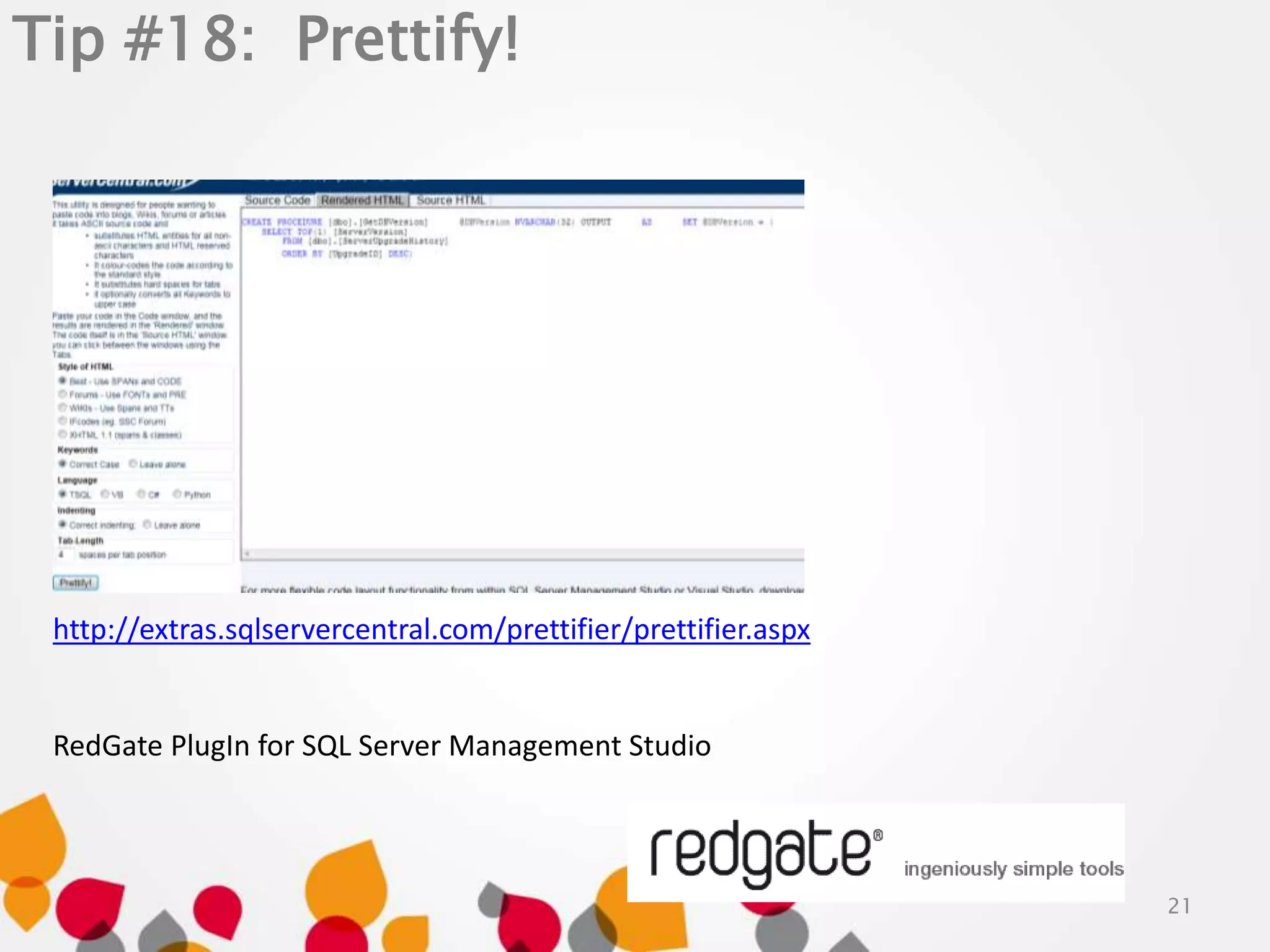
Task: Click the ORDER BY code line
Action: pos(347,253)
